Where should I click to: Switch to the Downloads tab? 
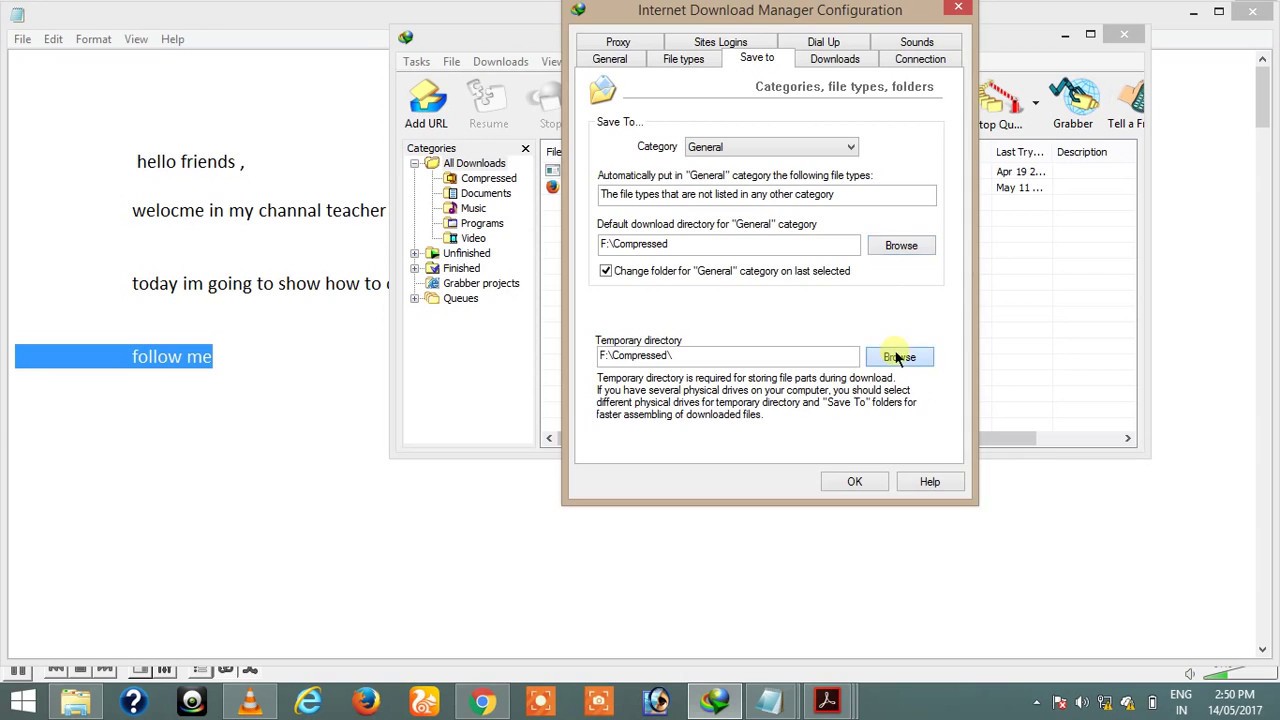[834, 59]
